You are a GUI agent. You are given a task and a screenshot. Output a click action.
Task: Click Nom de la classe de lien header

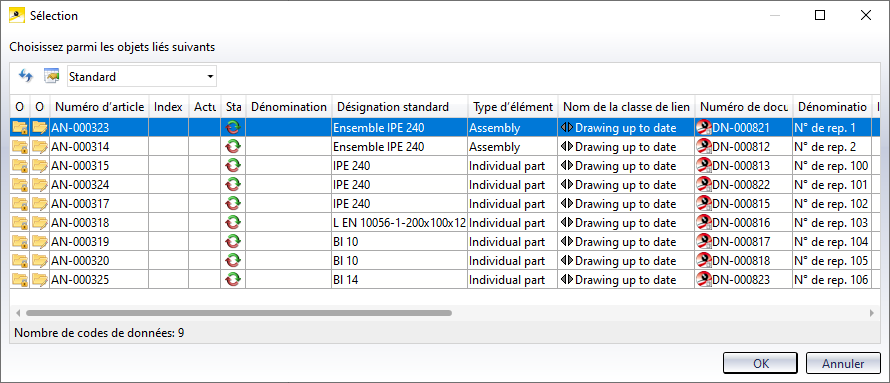[626, 107]
